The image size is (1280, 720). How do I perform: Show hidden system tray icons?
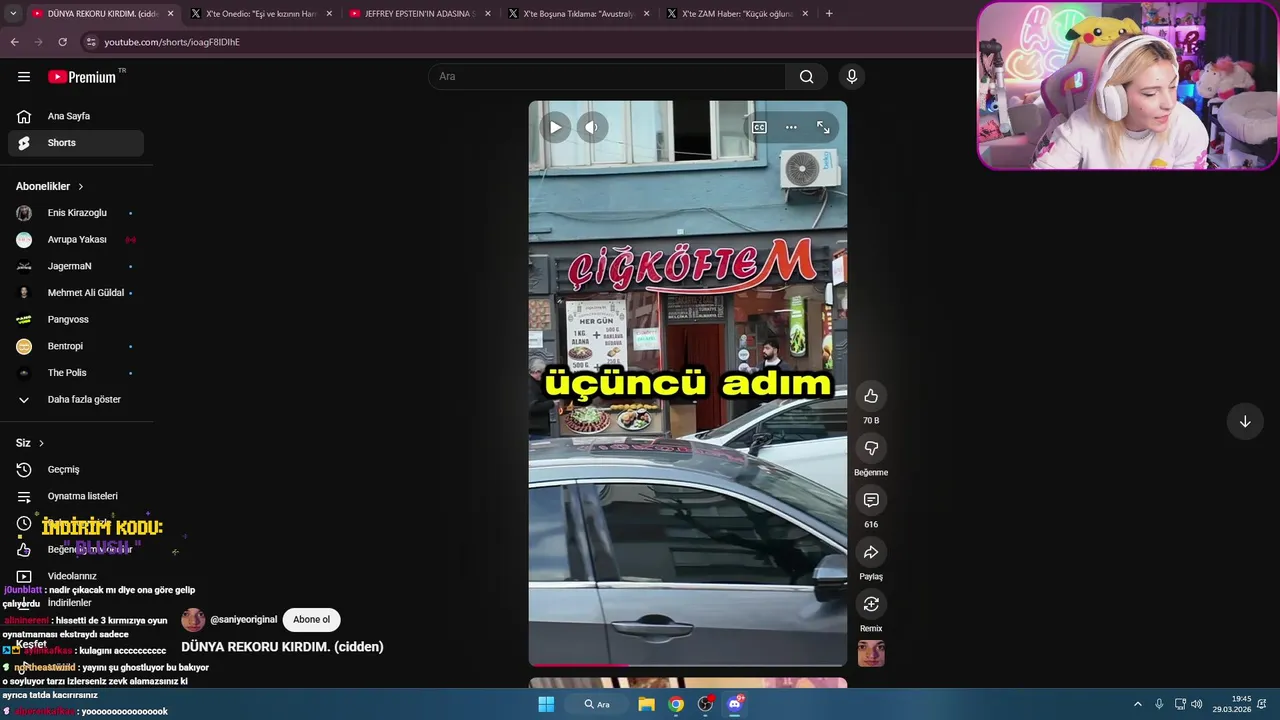click(1137, 704)
